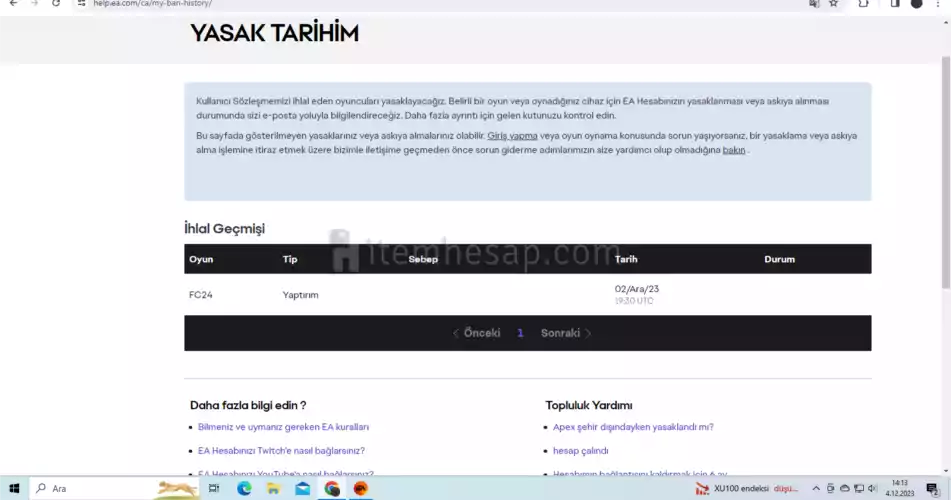Click the browser reload button
Viewport: 951px width, 500px height.
[x=55, y=4]
